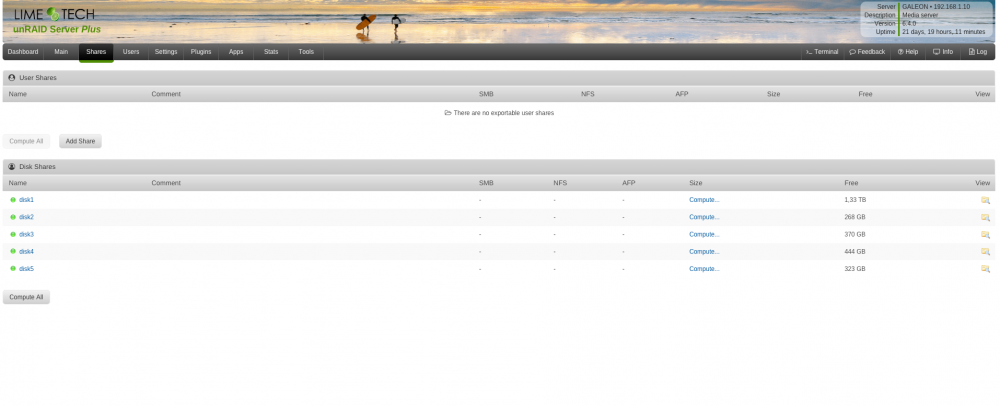
Task: Open the disk5 share link
Action: (x=26, y=268)
